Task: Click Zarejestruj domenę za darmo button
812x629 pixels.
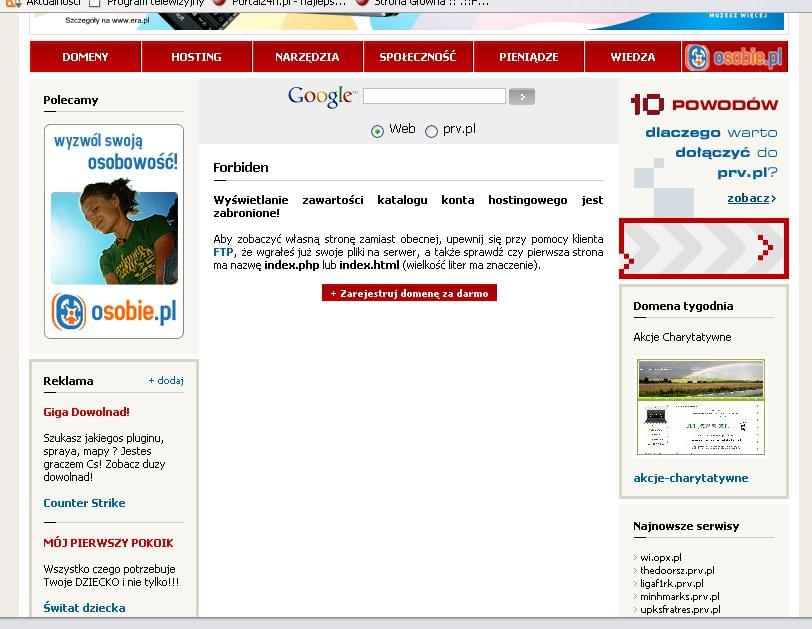Action: coord(409,292)
